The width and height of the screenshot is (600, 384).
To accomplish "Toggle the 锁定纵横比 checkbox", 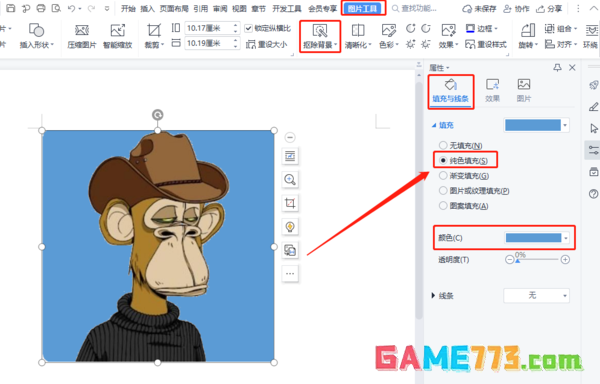I will click(x=248, y=28).
